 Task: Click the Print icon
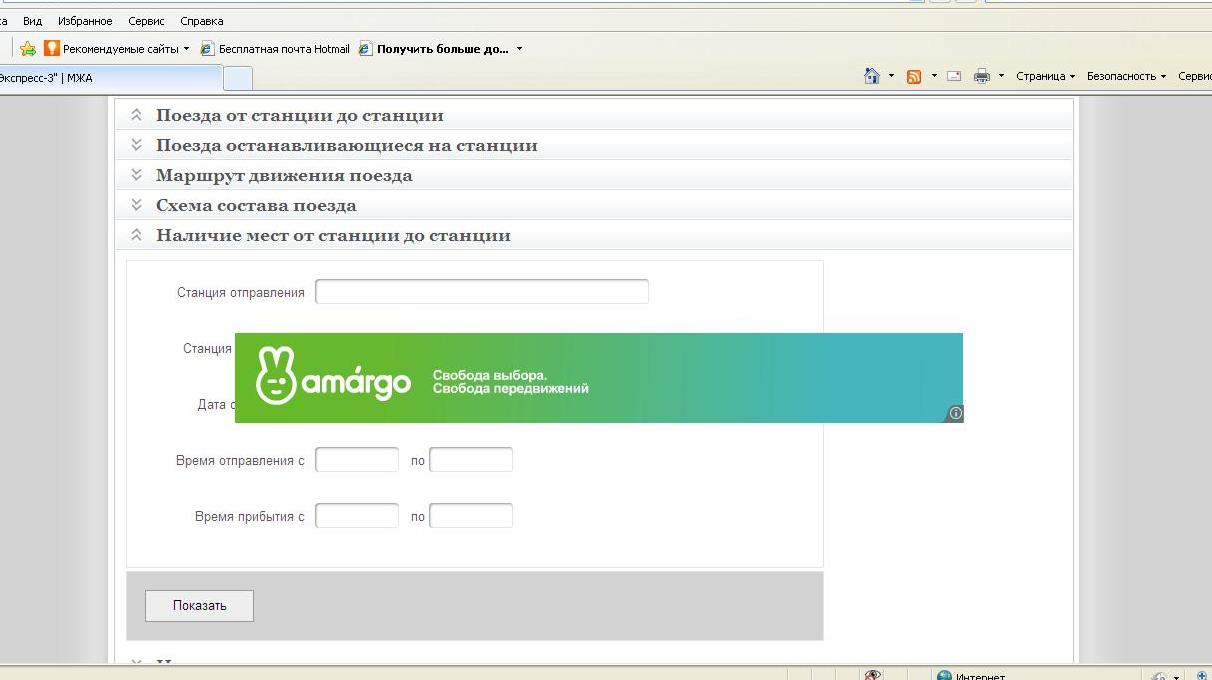pyautogui.click(x=982, y=76)
